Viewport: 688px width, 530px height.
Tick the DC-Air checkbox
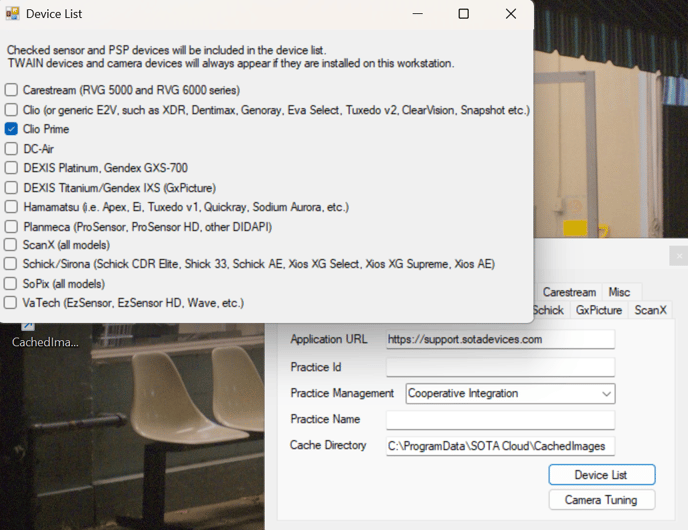pyautogui.click(x=11, y=149)
